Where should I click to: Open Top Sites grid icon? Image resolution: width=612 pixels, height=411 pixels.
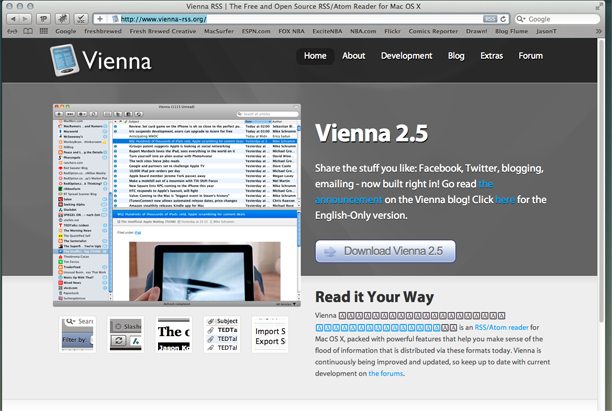(x=44, y=31)
